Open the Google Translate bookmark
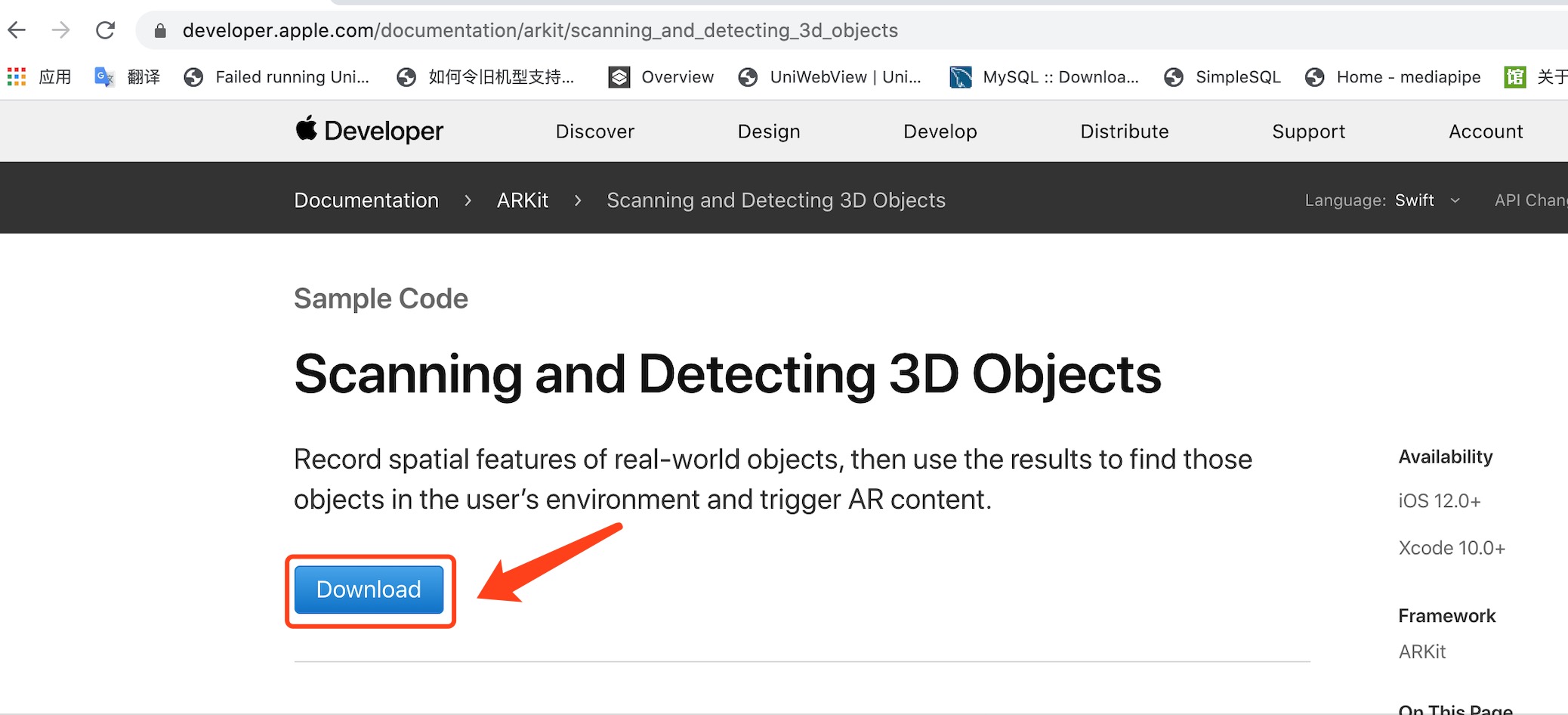The width and height of the screenshot is (1568, 715). (x=127, y=76)
